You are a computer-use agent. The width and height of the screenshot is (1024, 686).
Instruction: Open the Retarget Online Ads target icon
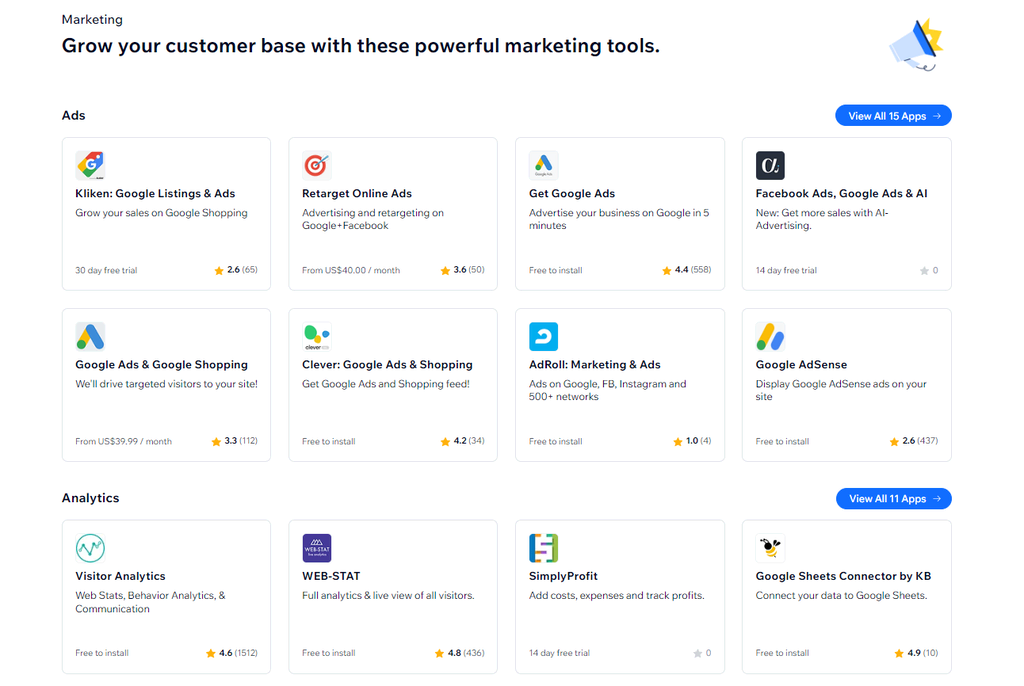pyautogui.click(x=317, y=165)
